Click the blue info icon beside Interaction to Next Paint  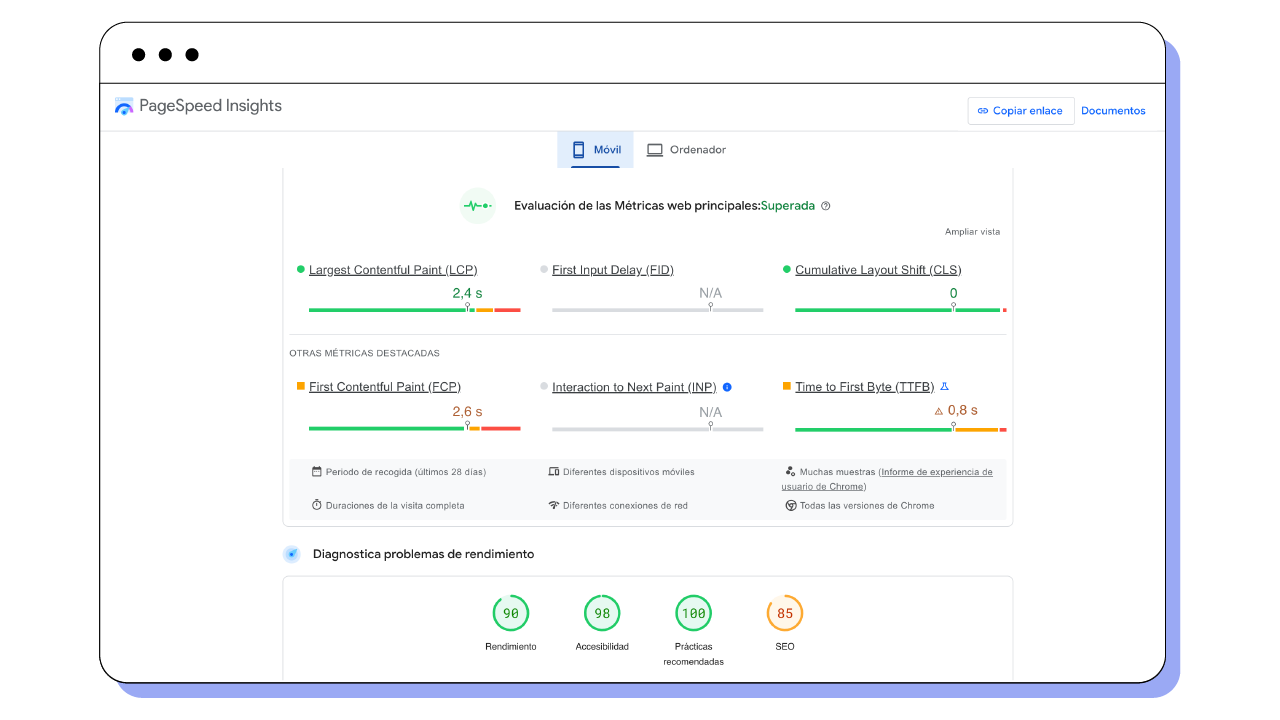726,386
